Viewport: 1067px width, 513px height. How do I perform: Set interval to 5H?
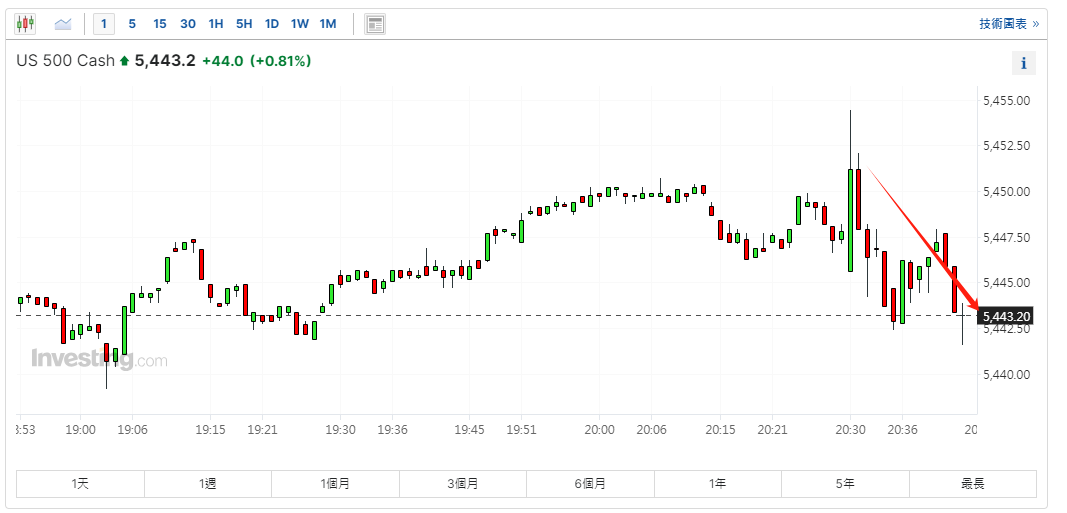pos(244,23)
